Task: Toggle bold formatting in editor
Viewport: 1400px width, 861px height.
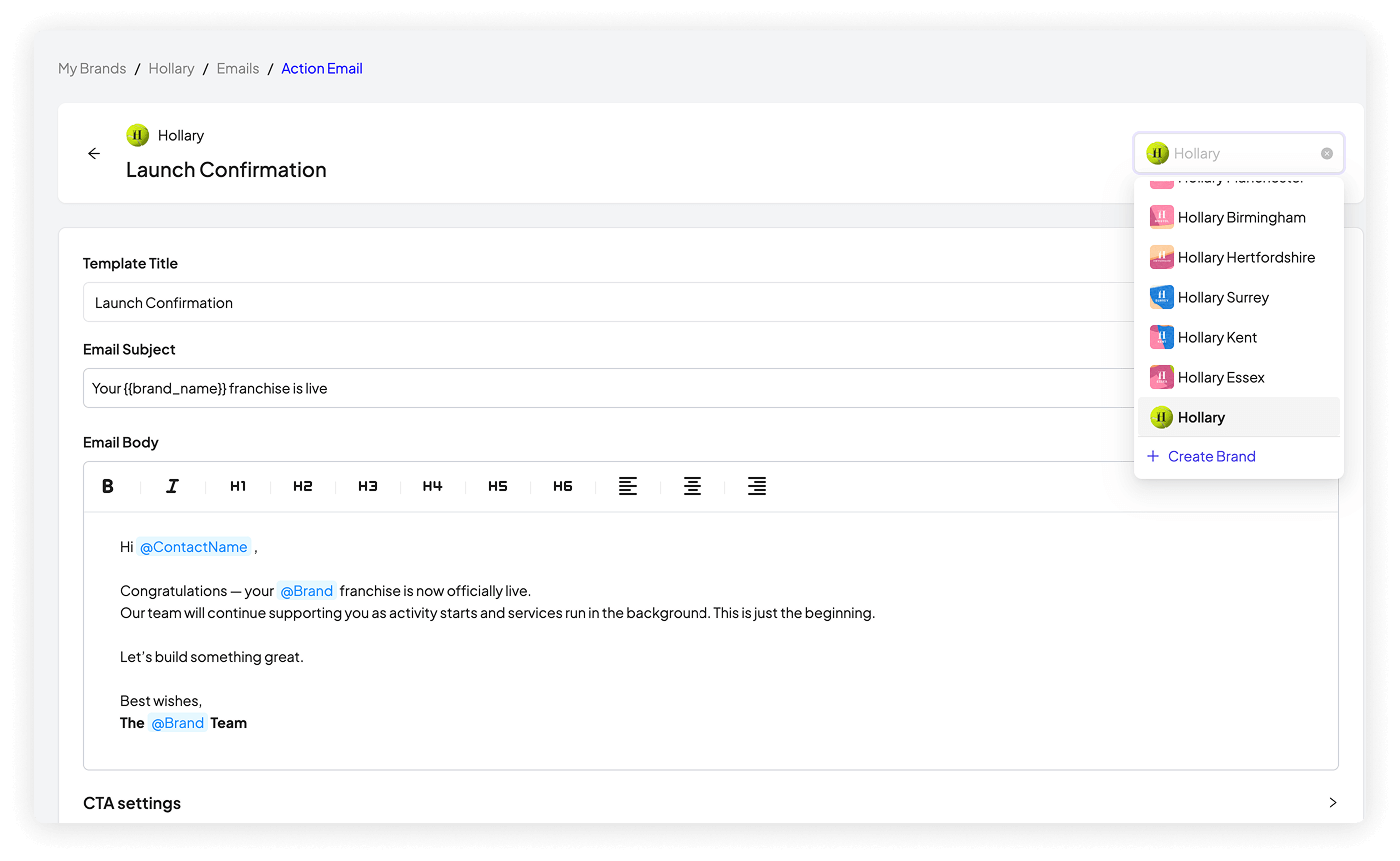Action: click(x=108, y=486)
